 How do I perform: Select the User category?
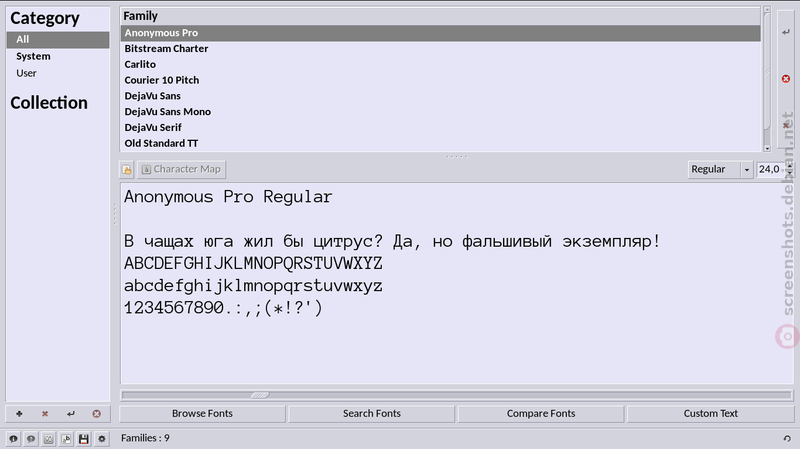[x=58, y=73]
